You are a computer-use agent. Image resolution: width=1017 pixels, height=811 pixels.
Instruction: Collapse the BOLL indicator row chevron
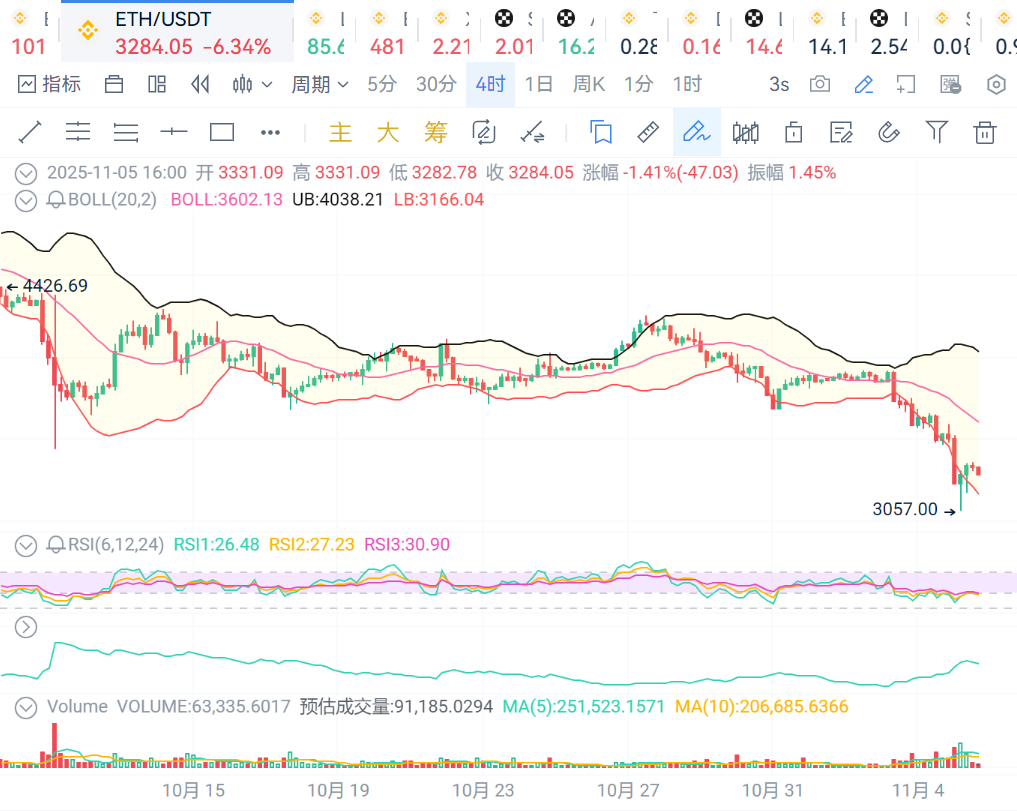[26, 200]
